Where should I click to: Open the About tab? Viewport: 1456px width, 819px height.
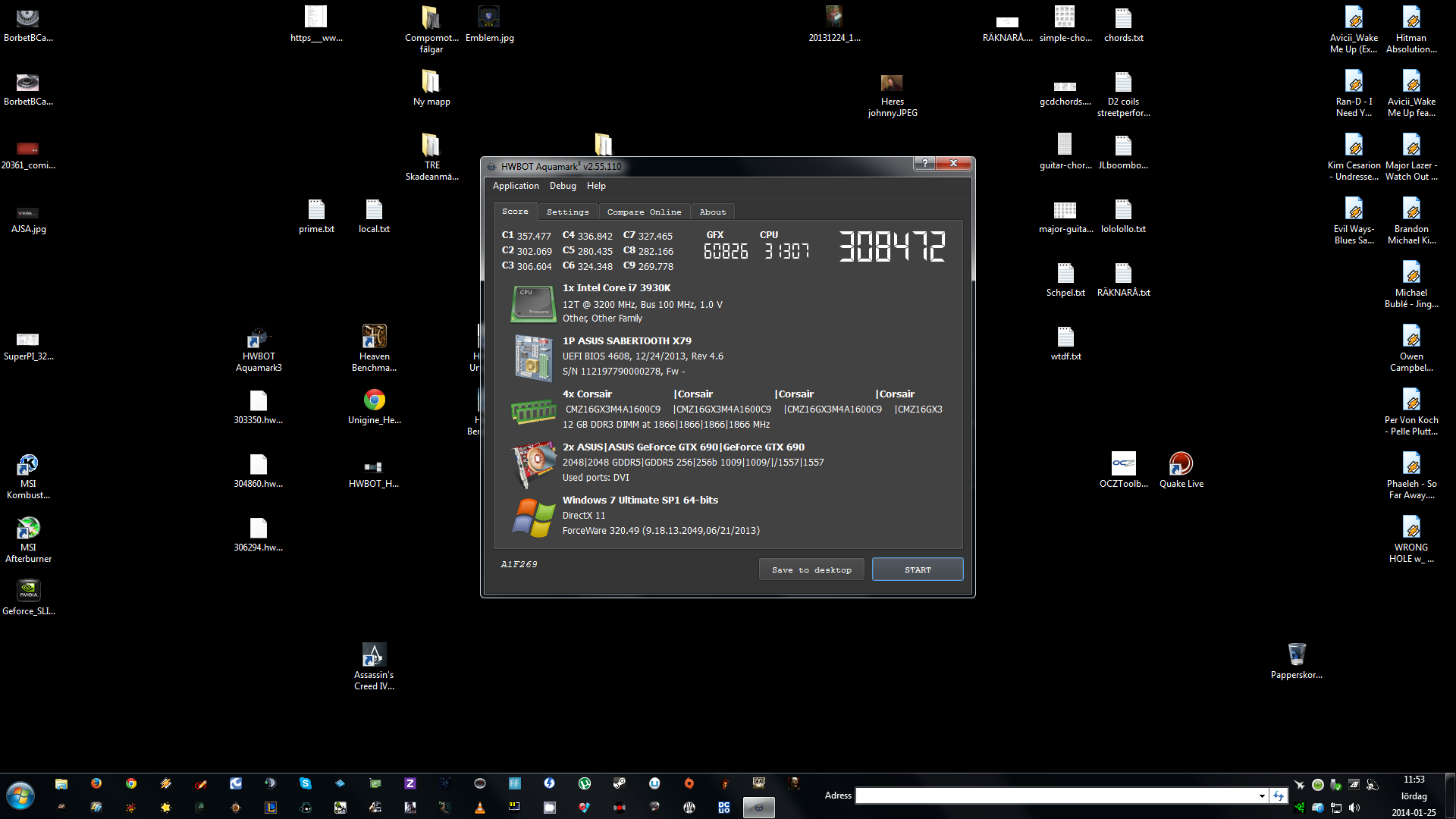point(712,212)
